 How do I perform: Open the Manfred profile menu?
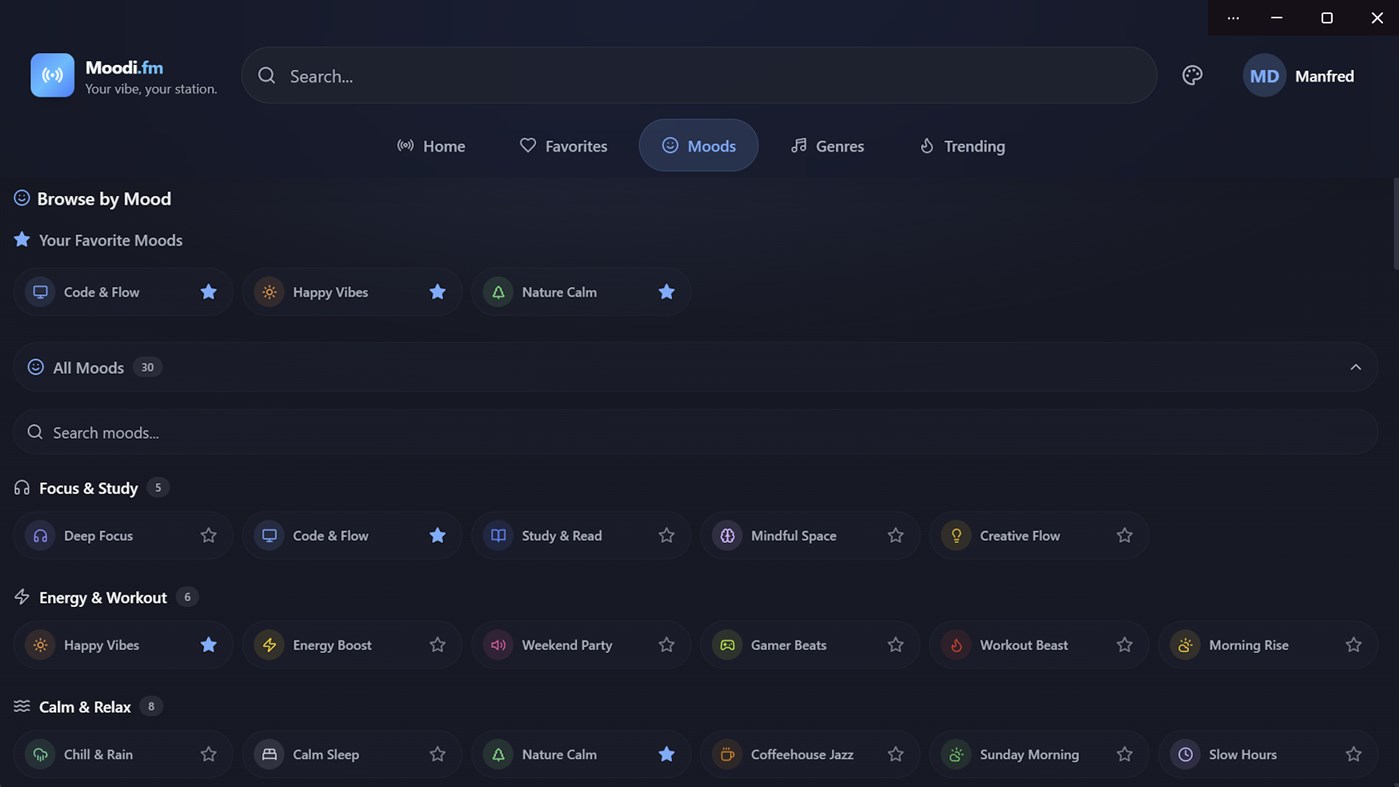pos(1299,76)
